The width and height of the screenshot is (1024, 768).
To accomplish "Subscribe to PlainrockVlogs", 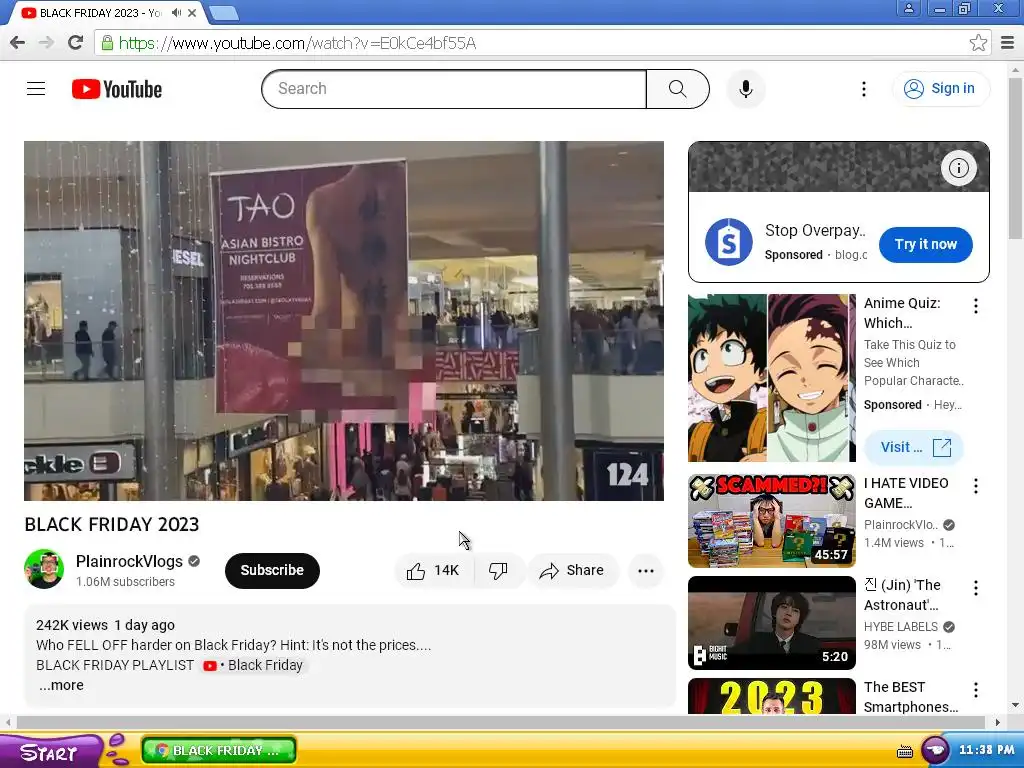I will [272, 570].
